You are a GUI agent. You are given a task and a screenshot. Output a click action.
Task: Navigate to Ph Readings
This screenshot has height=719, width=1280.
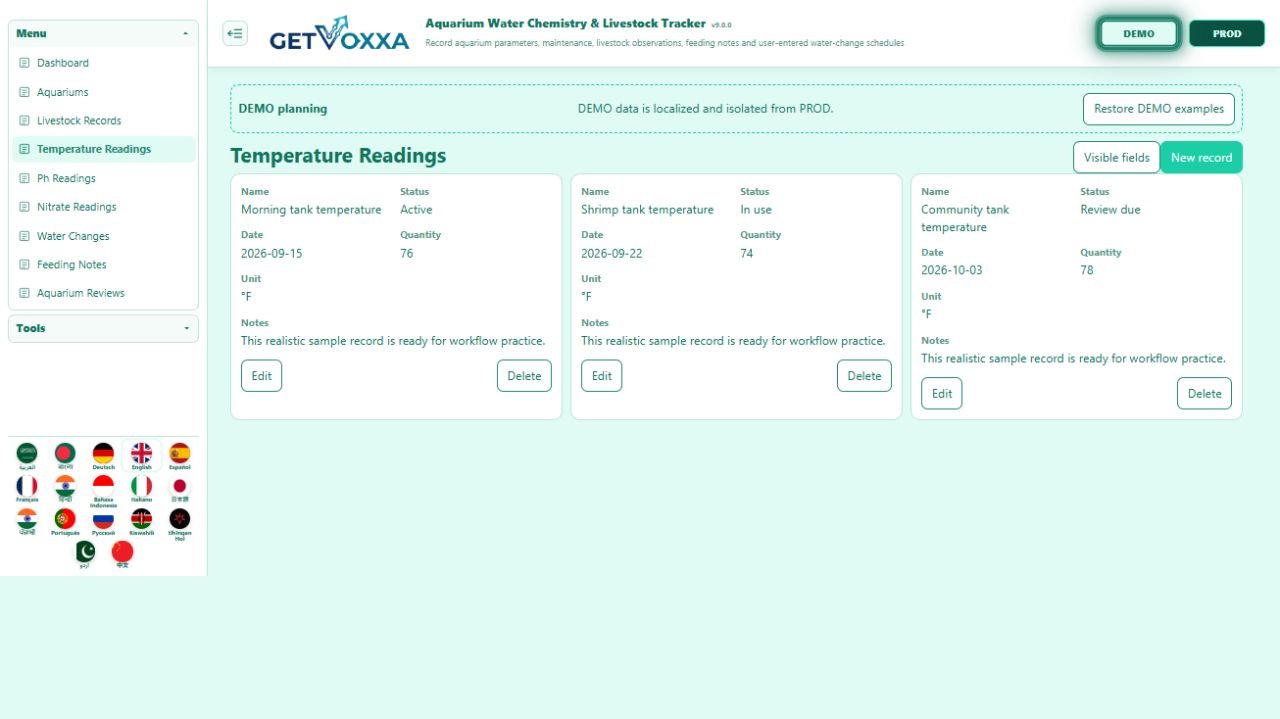point(103,178)
